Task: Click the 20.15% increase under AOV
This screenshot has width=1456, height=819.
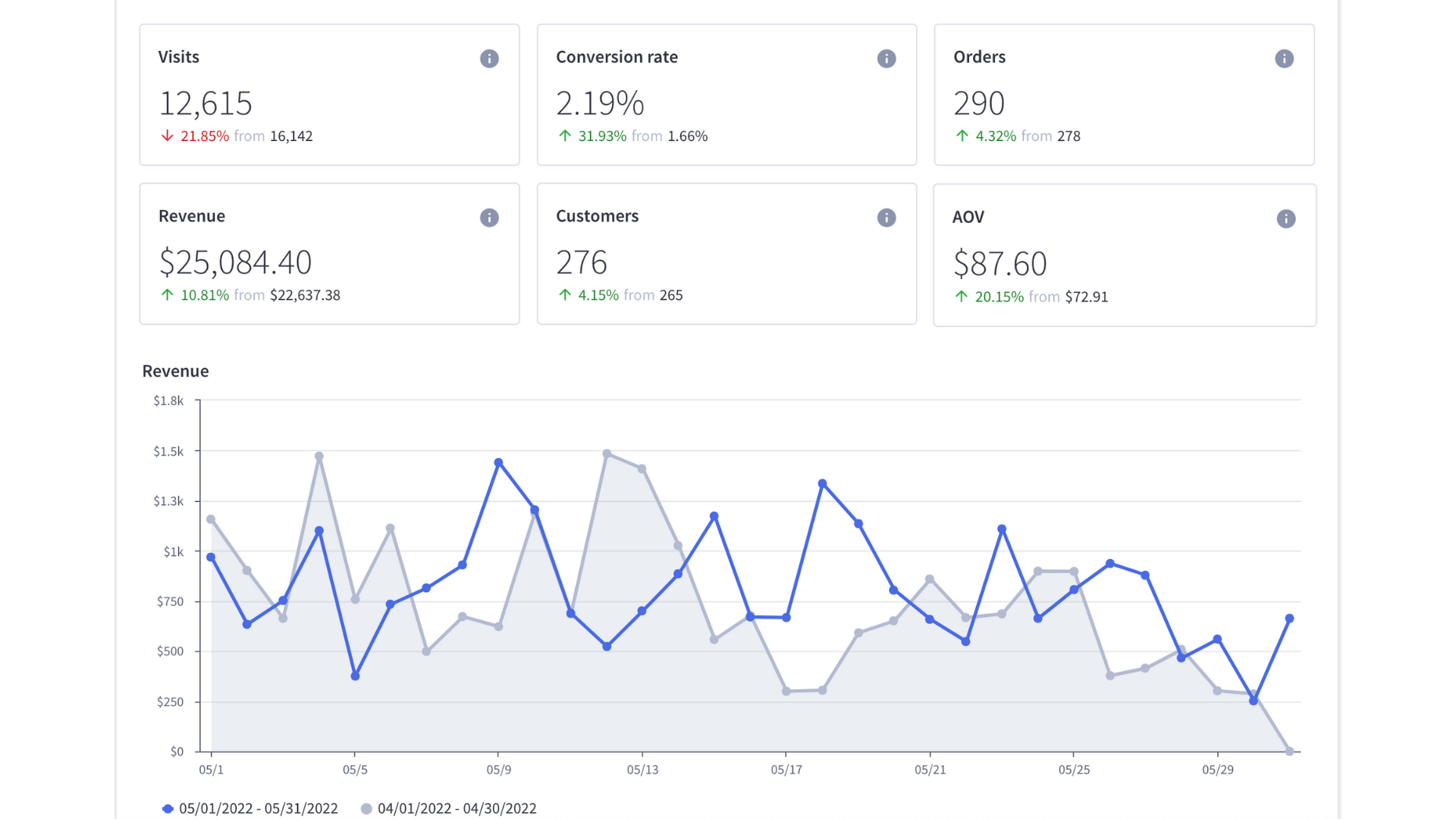Action: (999, 297)
